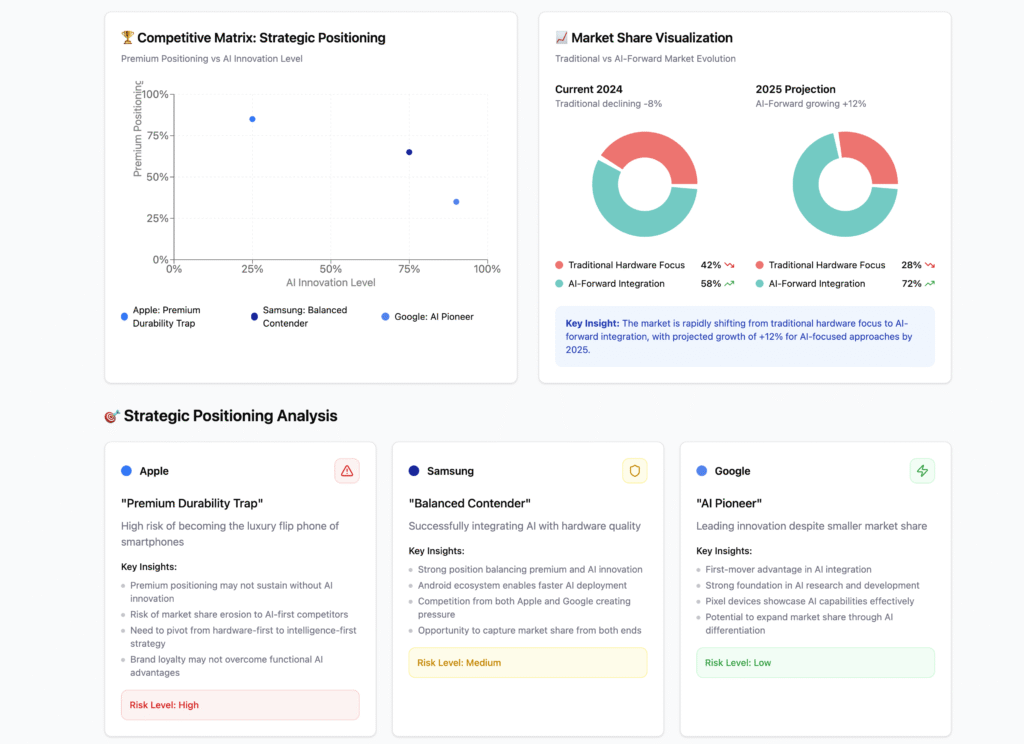Click the up-trend arrow next to 72%
1024x744 pixels.
tap(930, 283)
